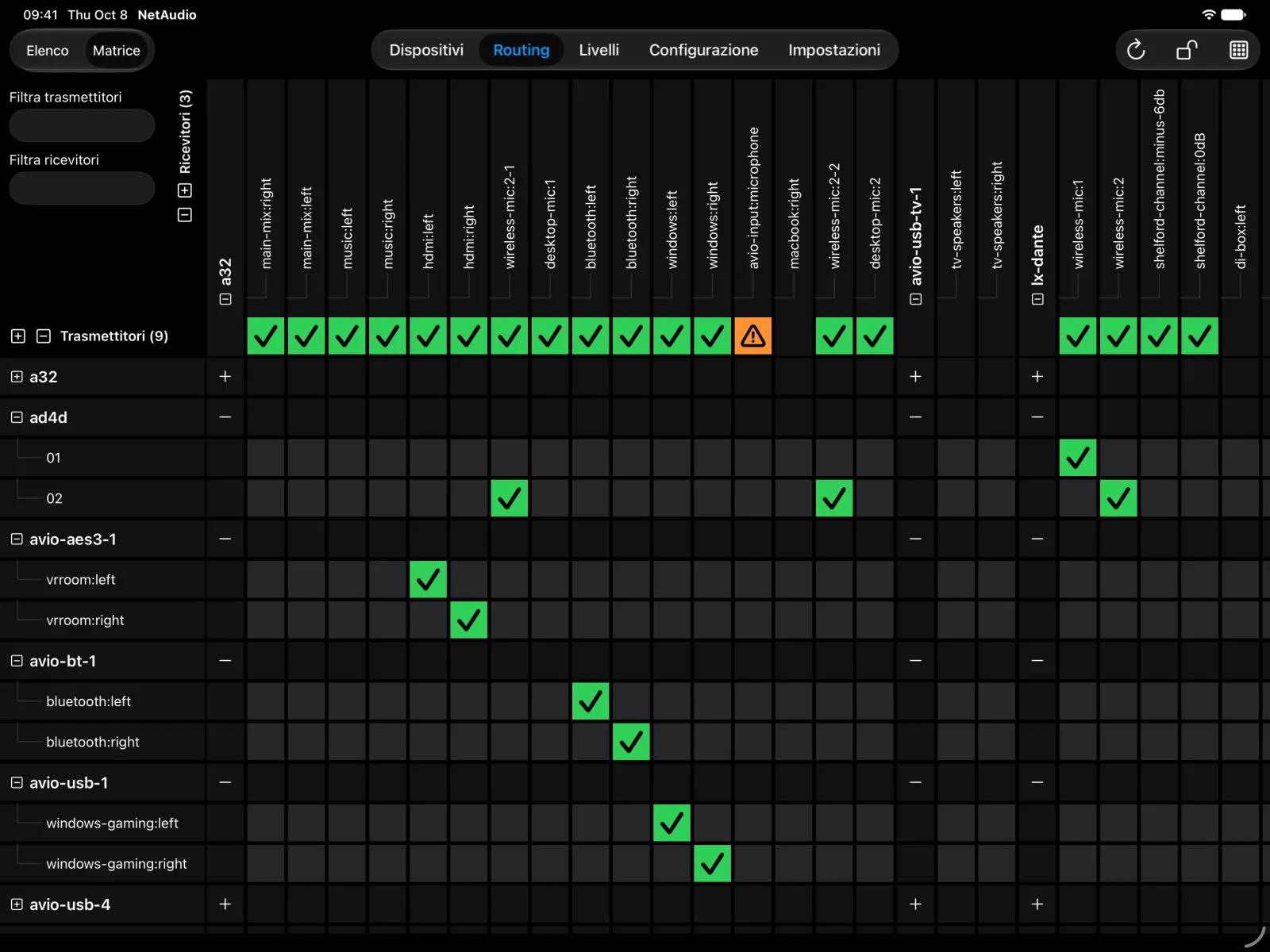Switch to Elenco list view

click(x=48, y=51)
